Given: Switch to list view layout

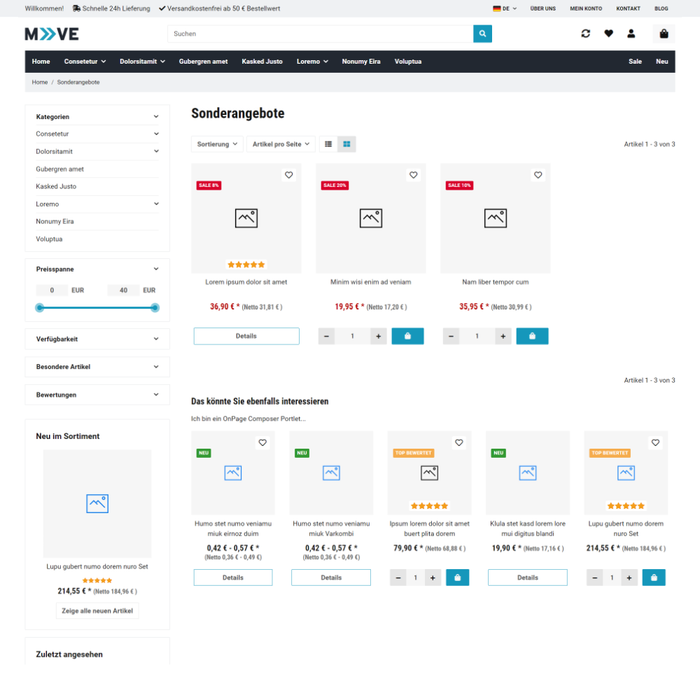Looking at the screenshot, I should tap(328, 144).
